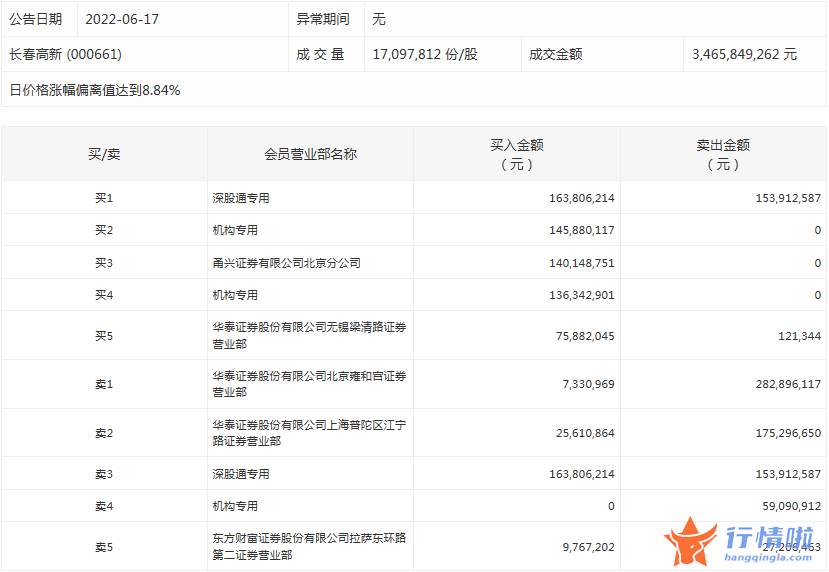Select buy amount 145,880,117

pyautogui.click(x=582, y=230)
